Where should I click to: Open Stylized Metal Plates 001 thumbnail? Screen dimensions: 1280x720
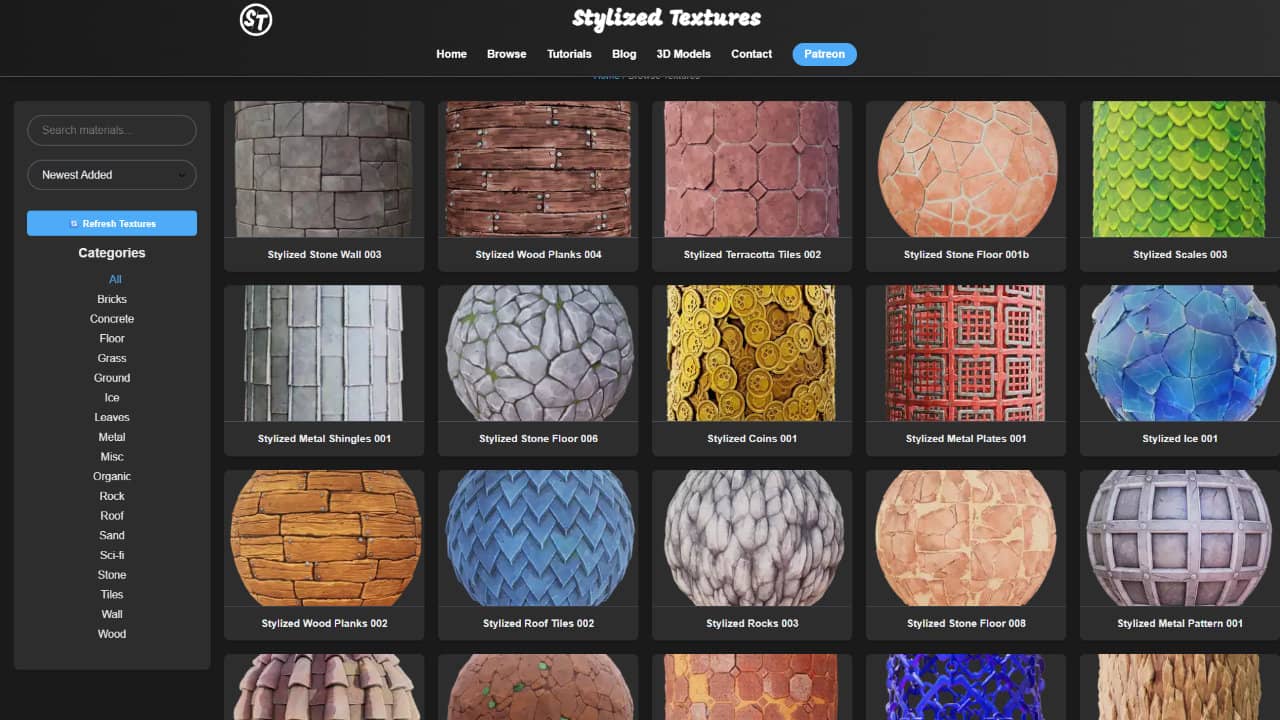[x=966, y=353]
